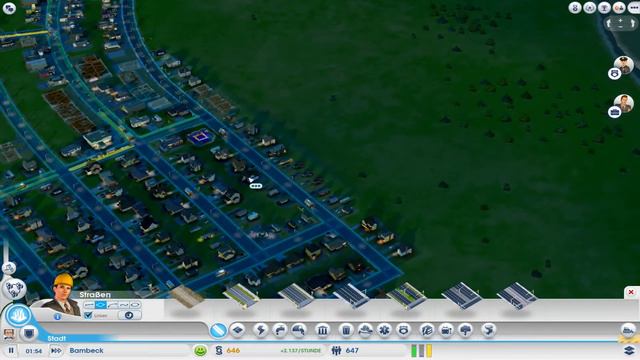Open the data layers stack icon

pos(629,350)
